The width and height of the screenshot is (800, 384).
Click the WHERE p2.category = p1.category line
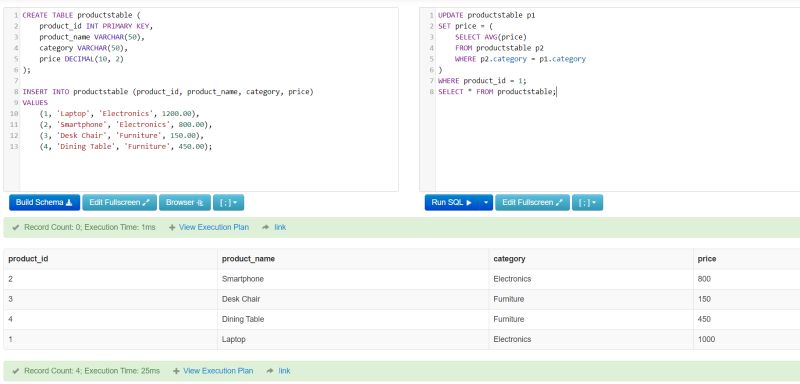tap(520, 59)
